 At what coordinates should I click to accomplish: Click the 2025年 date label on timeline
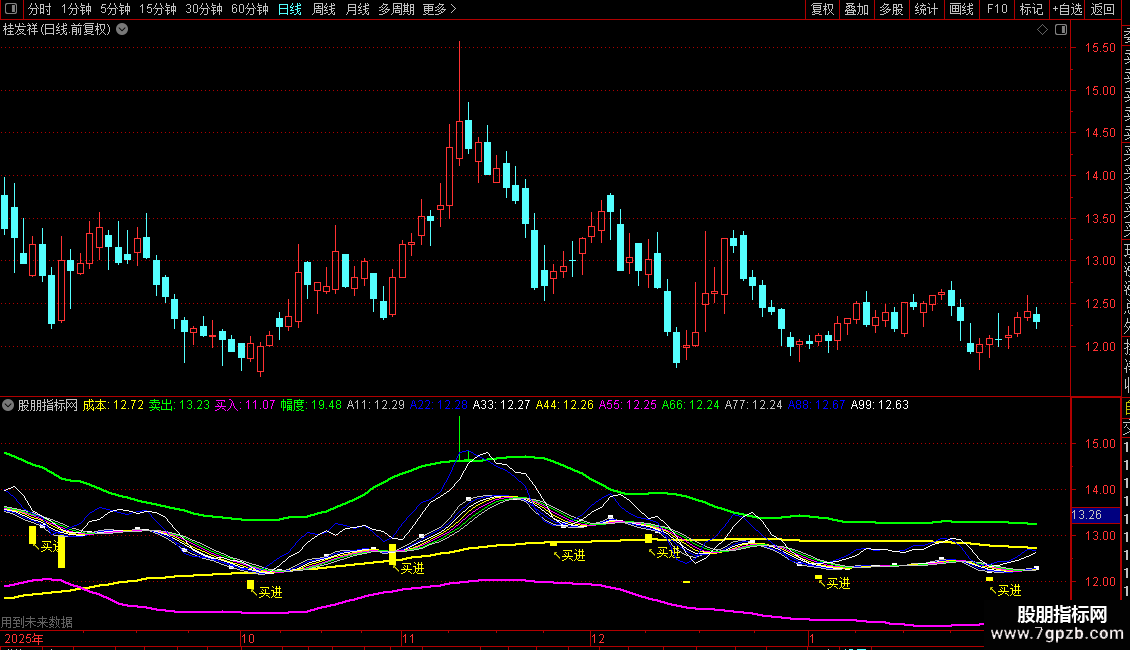(x=24, y=639)
